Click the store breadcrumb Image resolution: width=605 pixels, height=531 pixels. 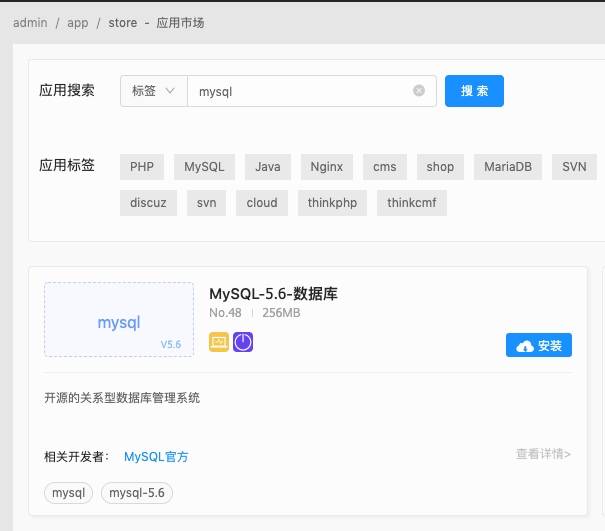(x=123, y=23)
